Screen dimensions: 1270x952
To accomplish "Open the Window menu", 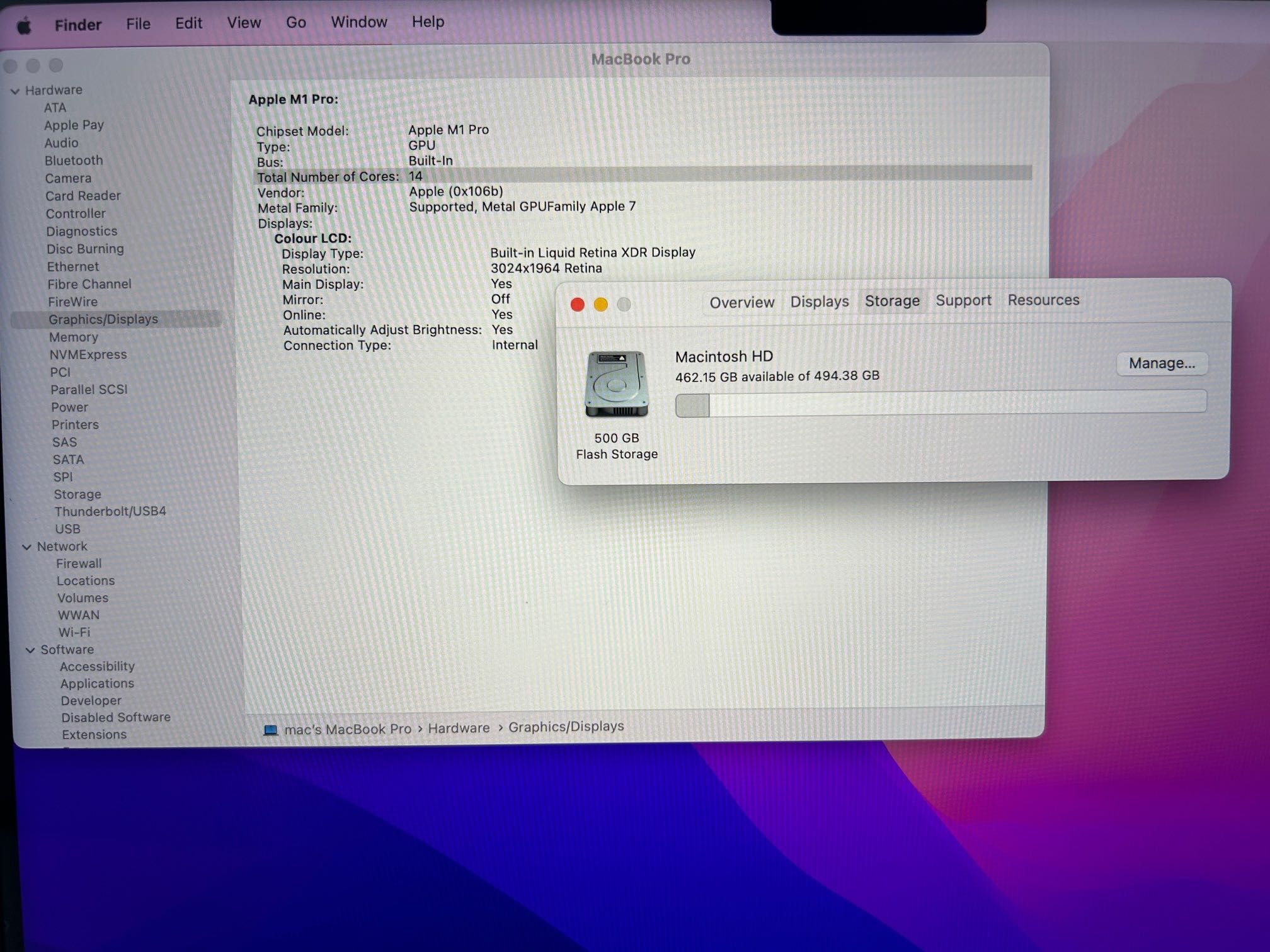I will click(359, 22).
